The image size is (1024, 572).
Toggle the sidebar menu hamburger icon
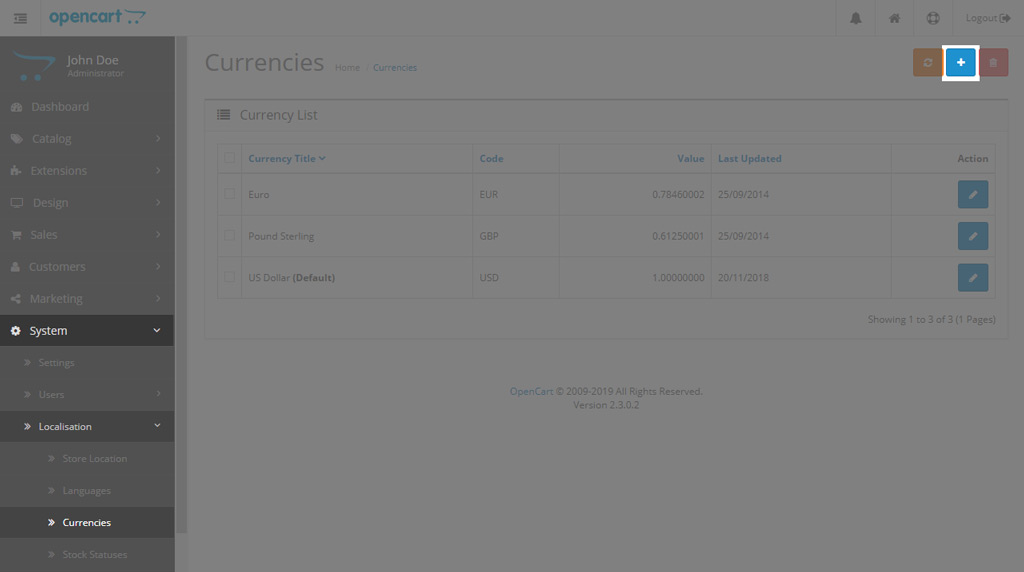(20, 18)
